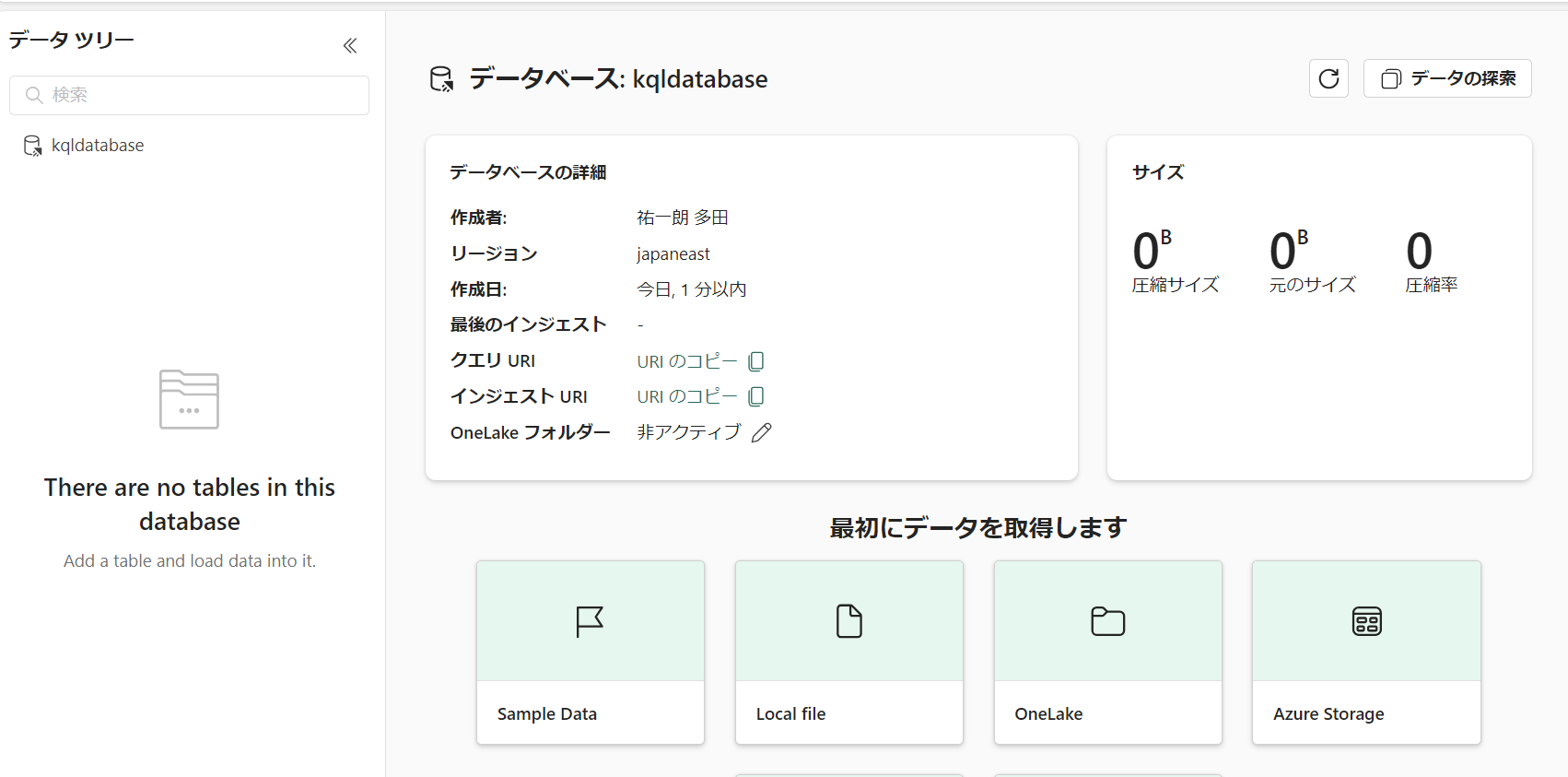The width and height of the screenshot is (1568, 777).
Task: Click the There are no tables message
Action: point(190,504)
